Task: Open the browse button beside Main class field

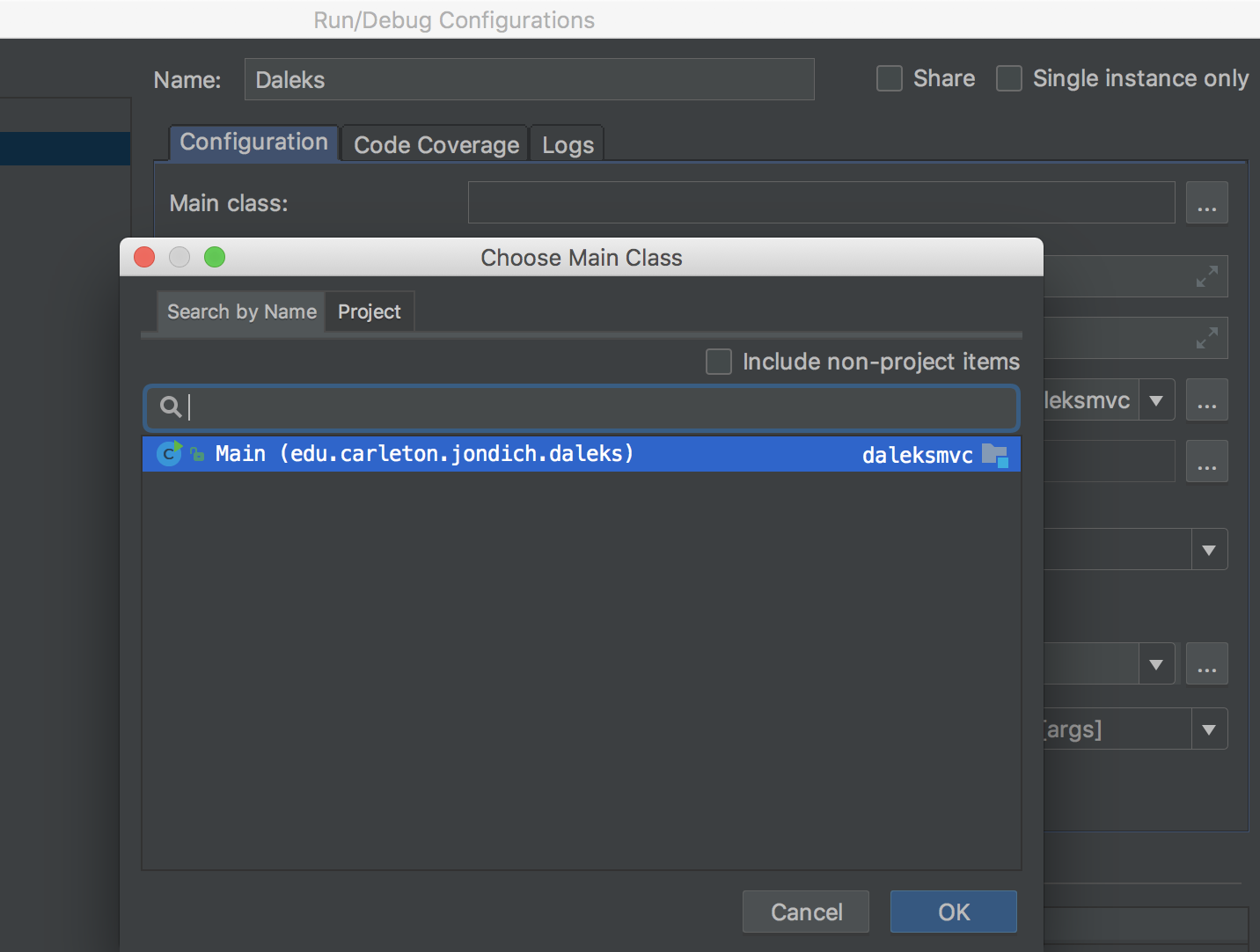Action: point(1206,203)
